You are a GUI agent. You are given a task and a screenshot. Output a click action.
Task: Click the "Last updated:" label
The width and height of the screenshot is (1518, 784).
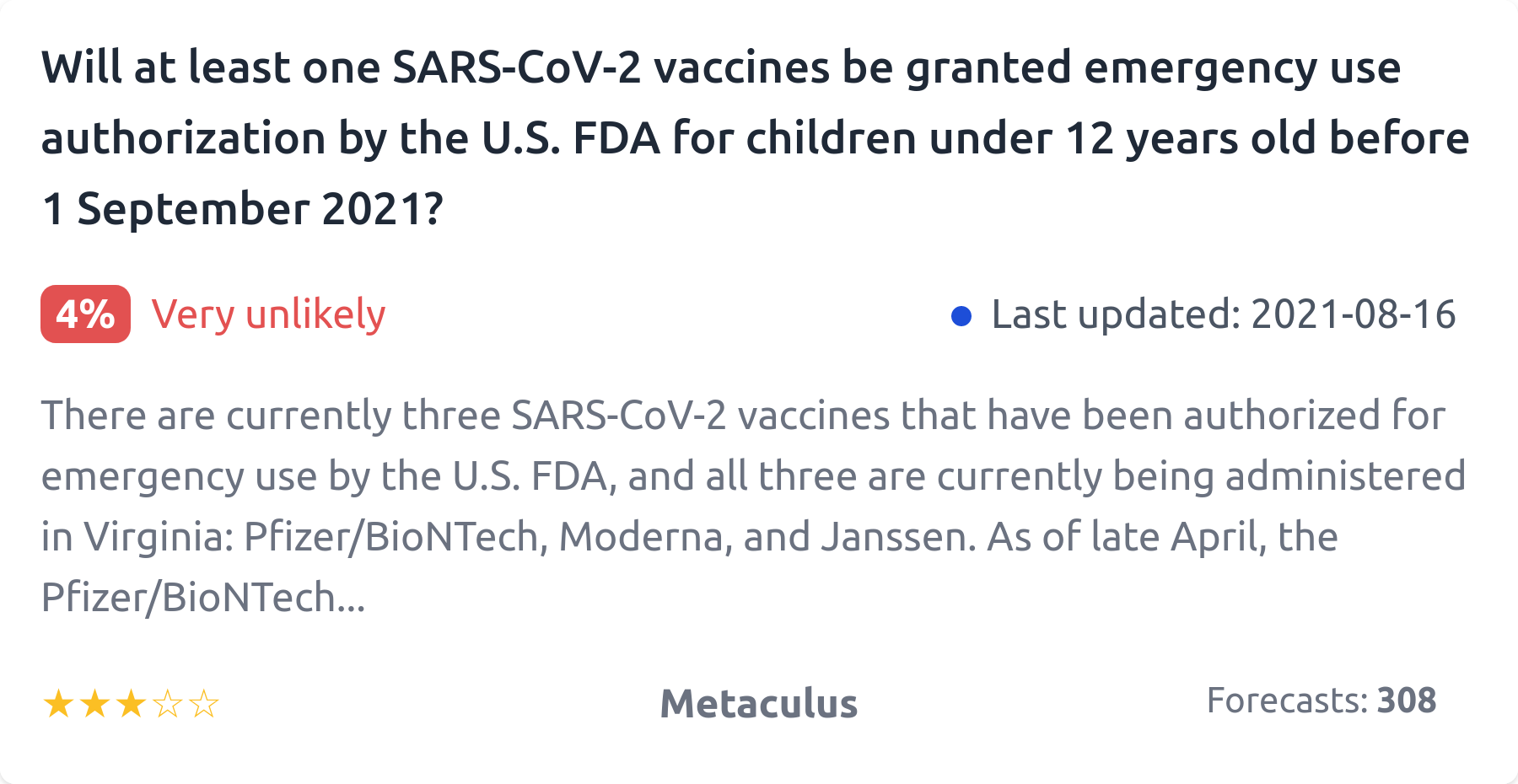tap(1116, 314)
